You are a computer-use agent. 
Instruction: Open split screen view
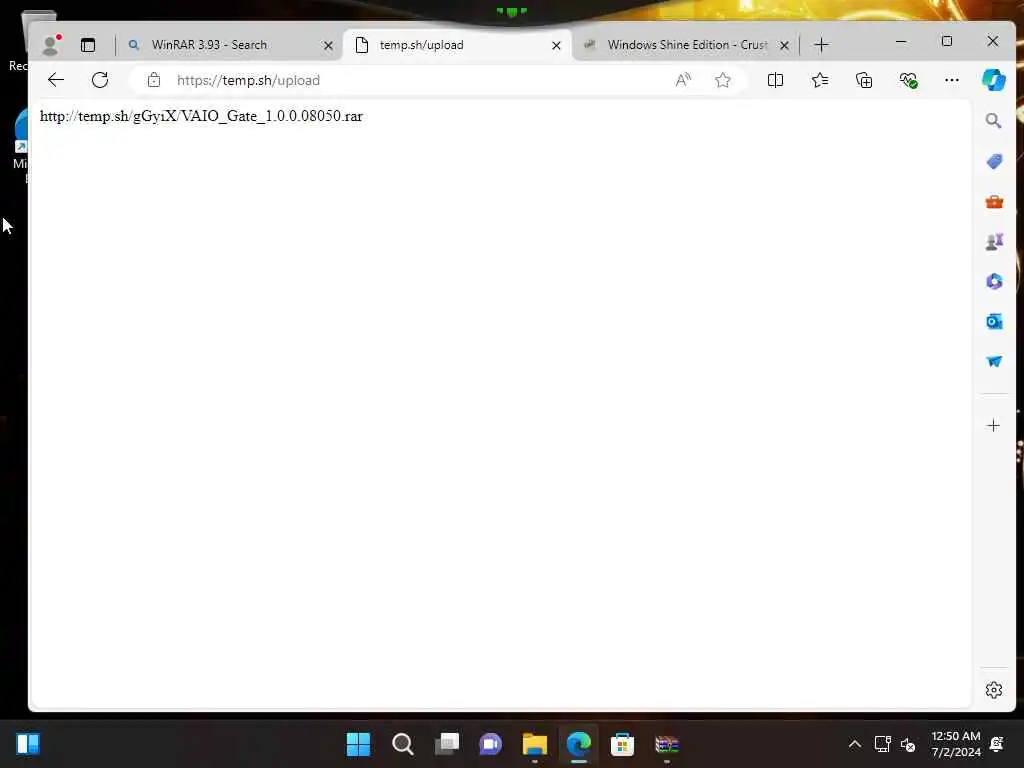(775, 80)
